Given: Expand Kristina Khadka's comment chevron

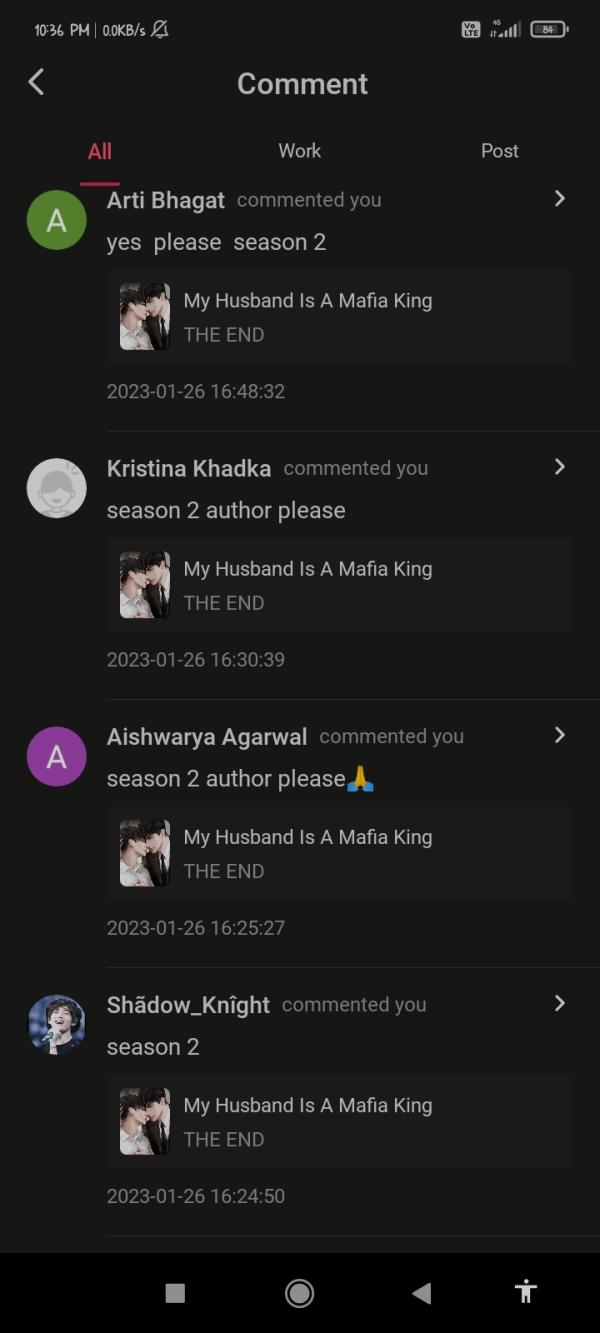Looking at the screenshot, I should pyautogui.click(x=560, y=466).
